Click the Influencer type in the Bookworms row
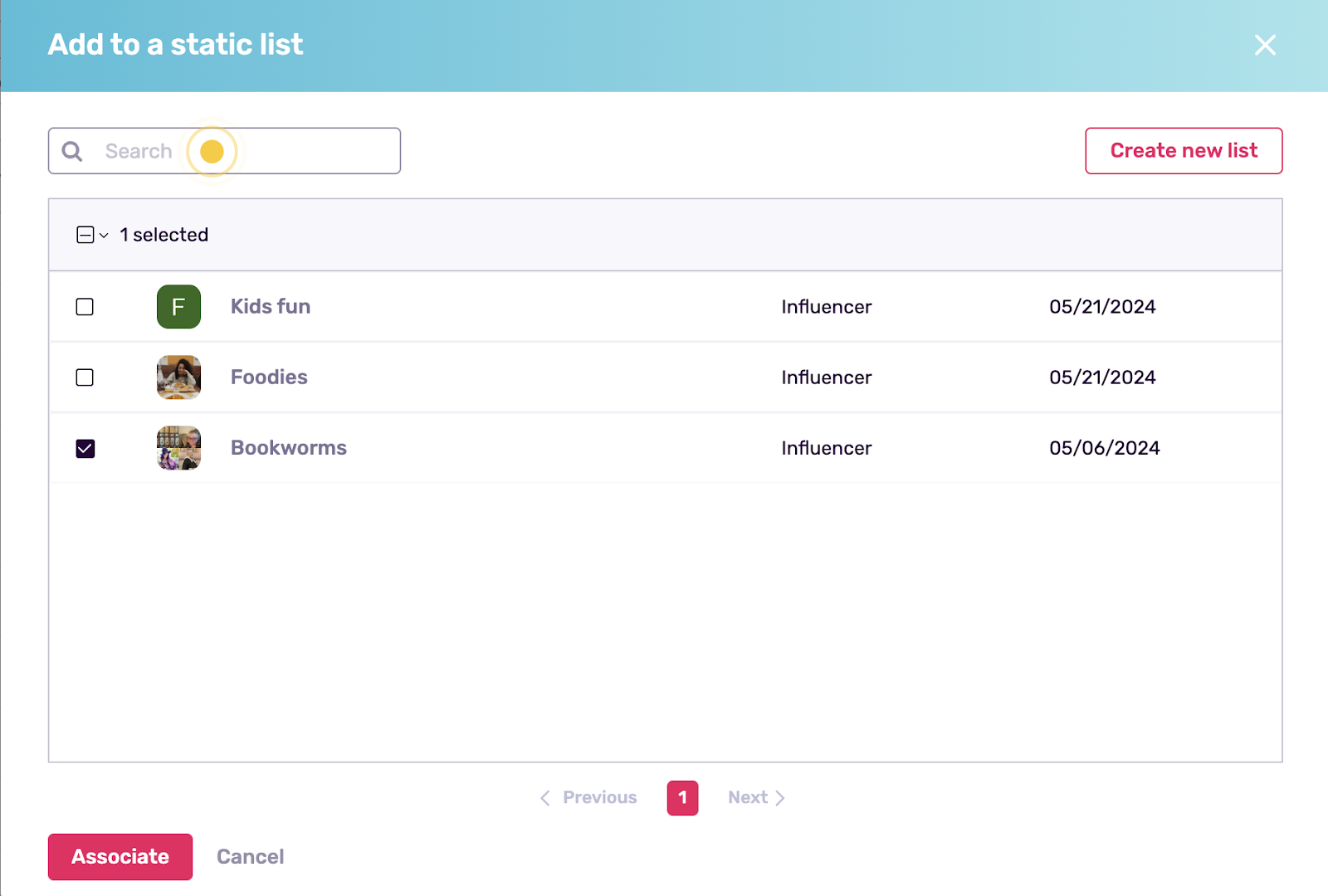The height and width of the screenshot is (896, 1328). pyautogui.click(x=827, y=448)
